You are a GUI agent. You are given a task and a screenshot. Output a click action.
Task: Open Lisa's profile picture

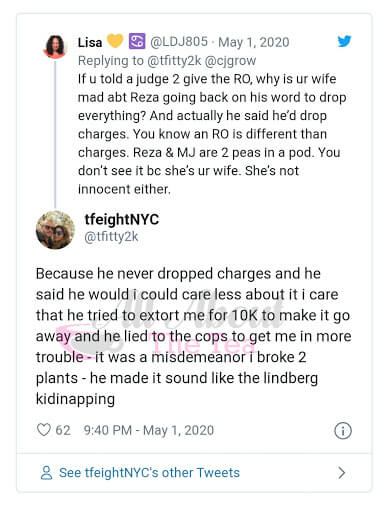coord(55,46)
